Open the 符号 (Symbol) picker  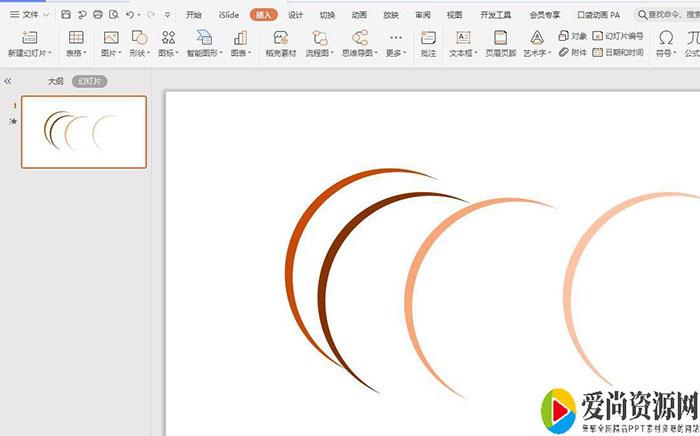pos(665,38)
